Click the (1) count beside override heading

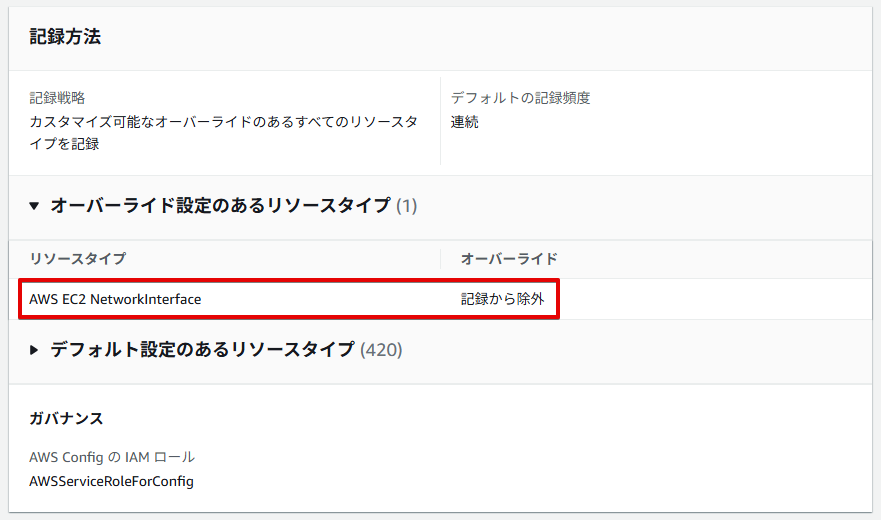pos(406,206)
